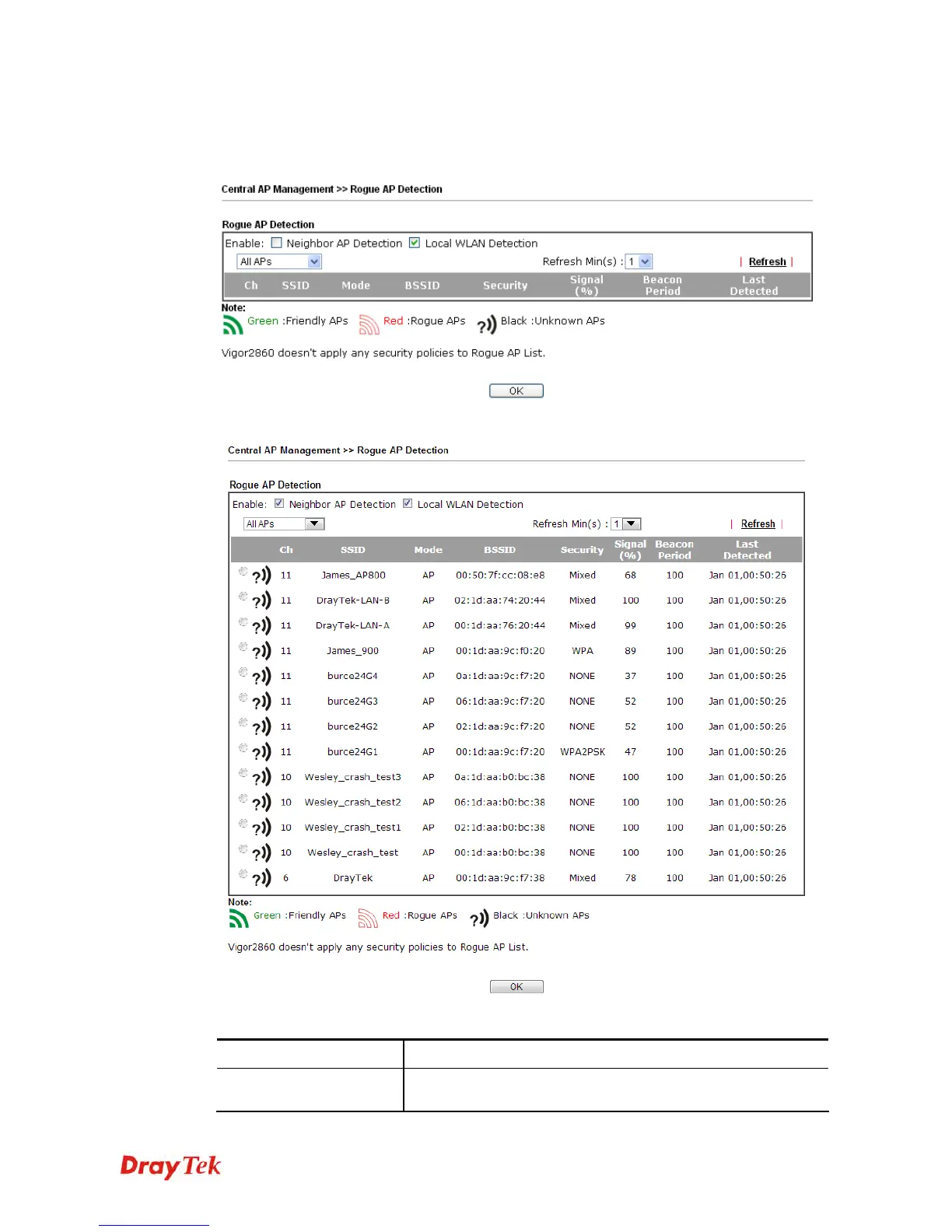
Task: Click SSID Wesley_crash_test2
Action: tap(353, 803)
